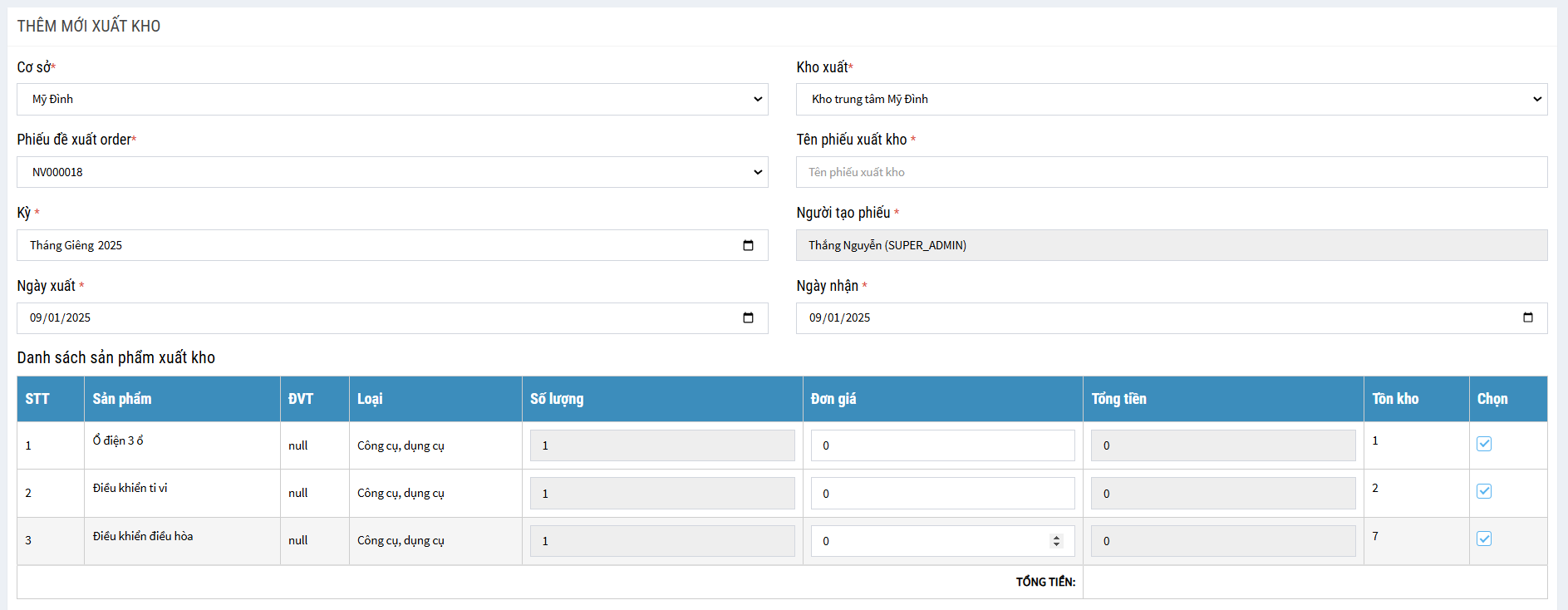This screenshot has width=1568, height=610.
Task: Uncheck the Điều khiển ti vi checkbox
Action: click(1484, 491)
